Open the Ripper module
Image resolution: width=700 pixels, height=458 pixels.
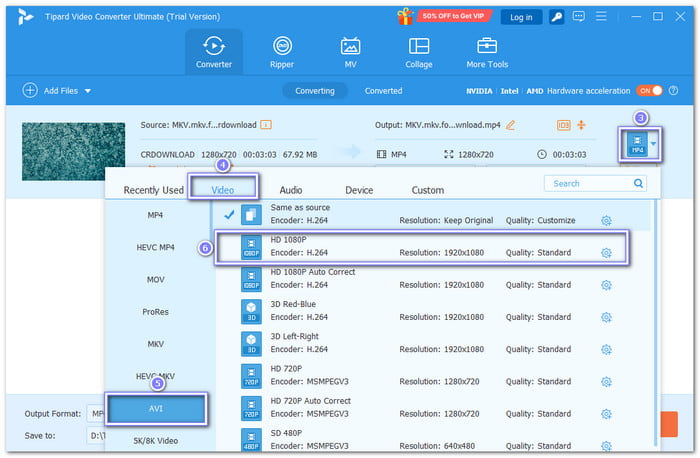click(x=282, y=52)
